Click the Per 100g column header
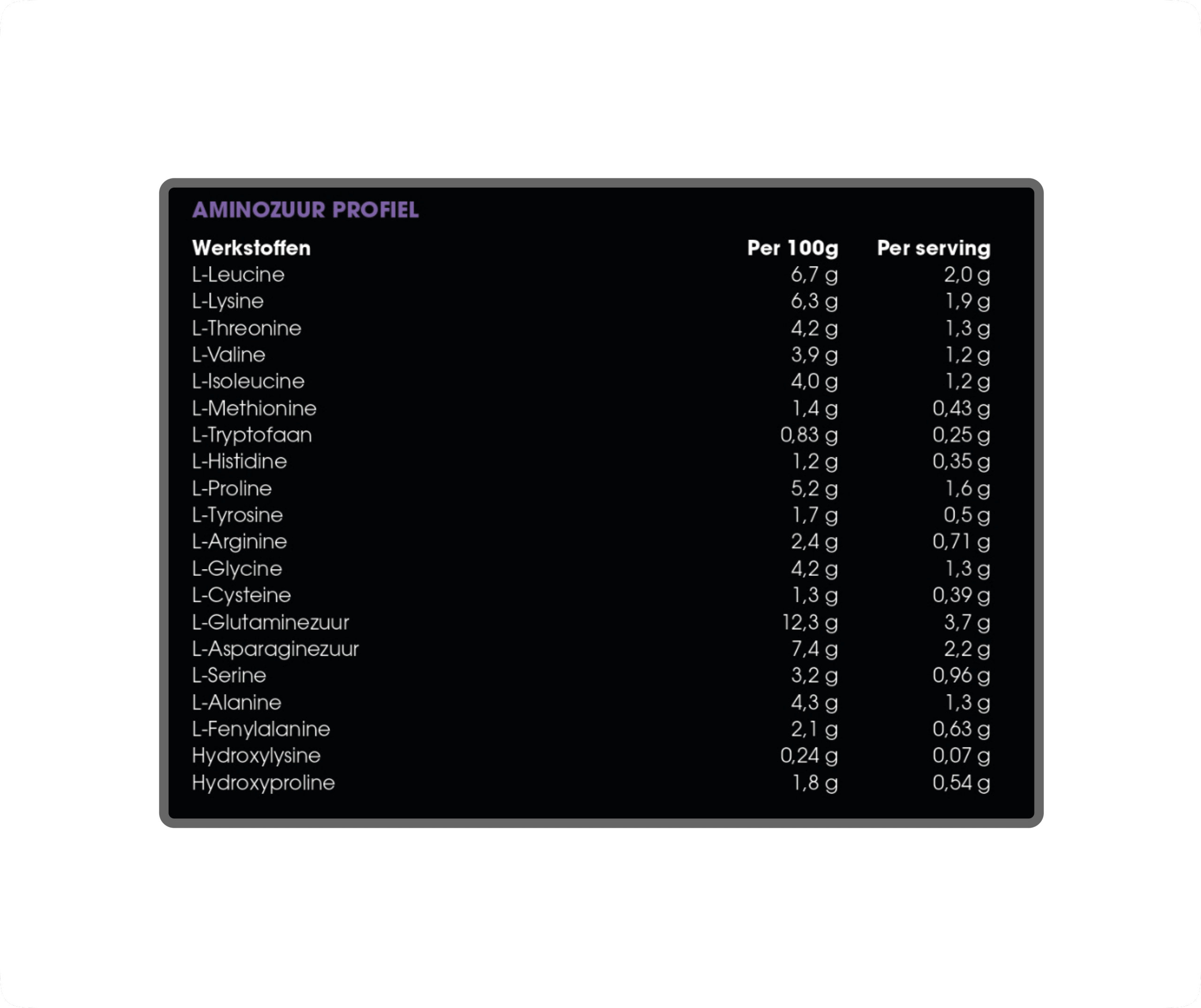This screenshot has width=1201, height=1008. (793, 248)
